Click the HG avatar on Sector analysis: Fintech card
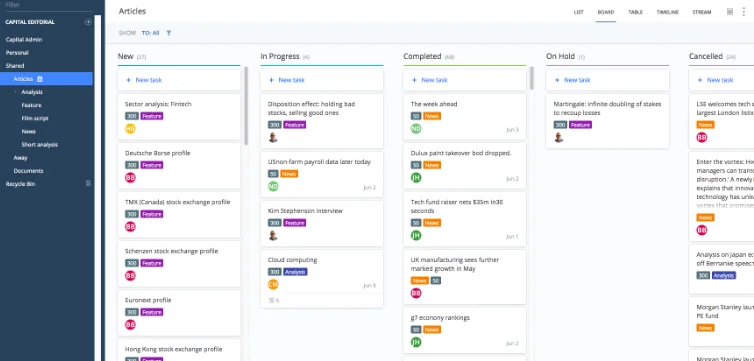The image size is (754, 361). click(130, 128)
